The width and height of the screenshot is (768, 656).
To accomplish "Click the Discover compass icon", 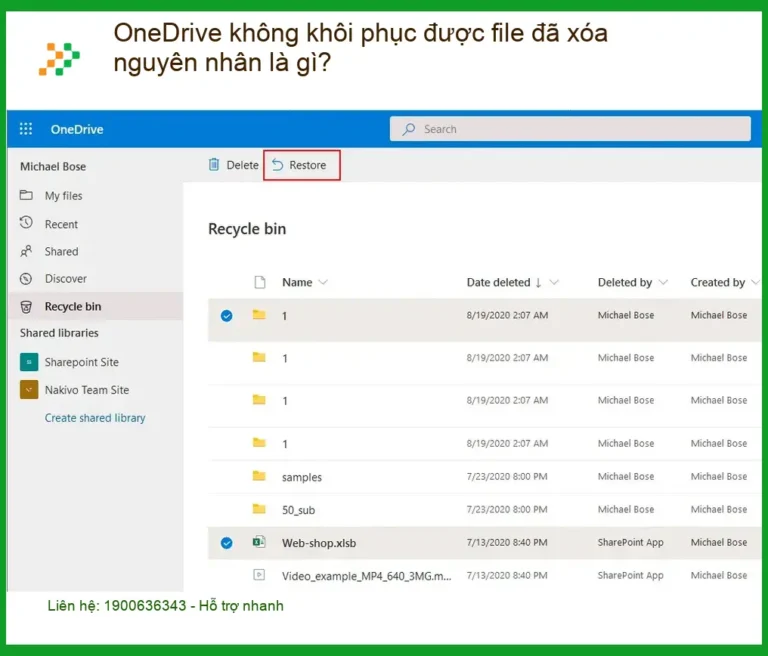I will (x=26, y=279).
